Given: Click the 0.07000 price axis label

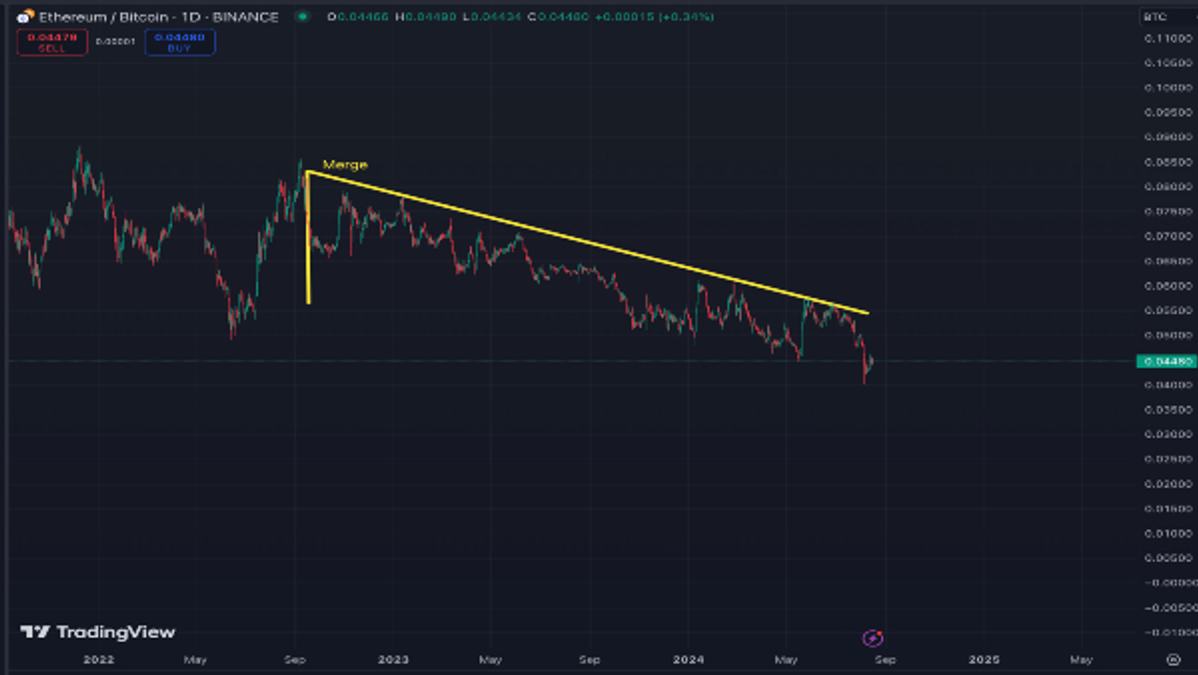Looking at the screenshot, I should (x=1168, y=236).
